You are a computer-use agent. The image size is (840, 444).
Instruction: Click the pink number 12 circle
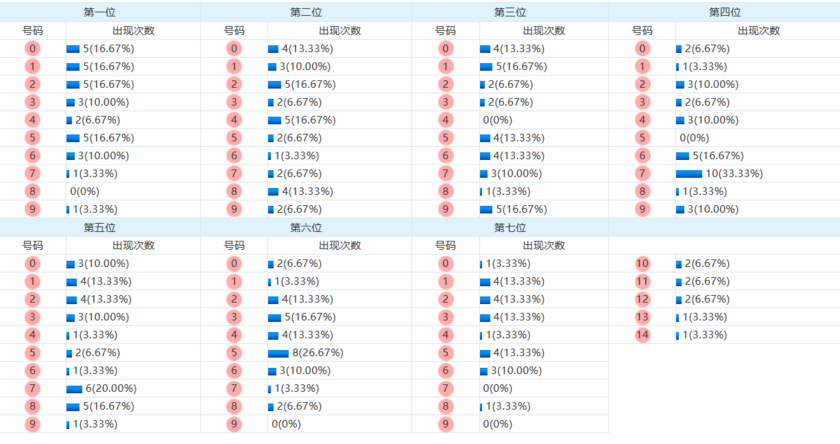point(641,299)
